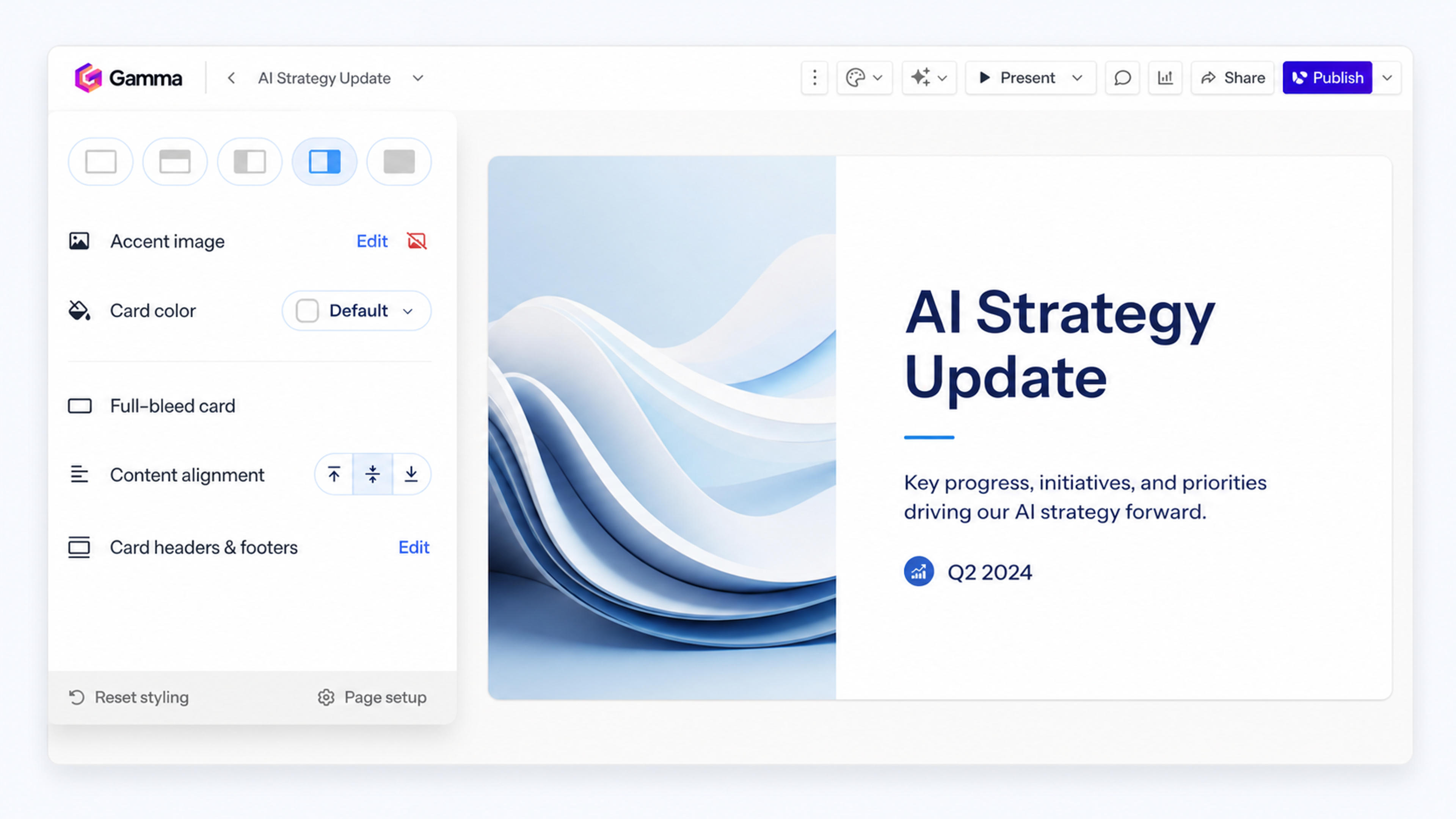
Task: Remove the accent image with red icon
Action: (417, 241)
